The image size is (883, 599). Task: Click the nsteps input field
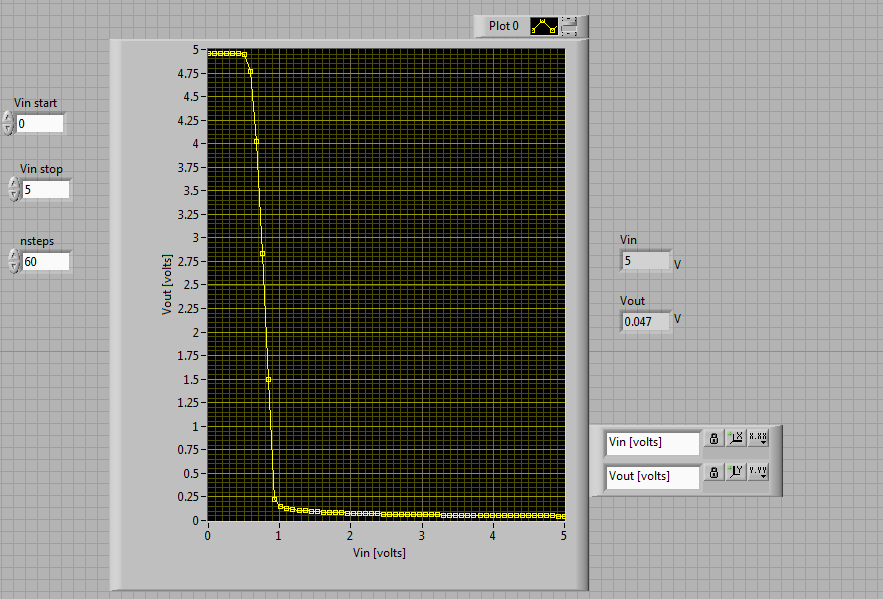pyautogui.click(x=46, y=262)
